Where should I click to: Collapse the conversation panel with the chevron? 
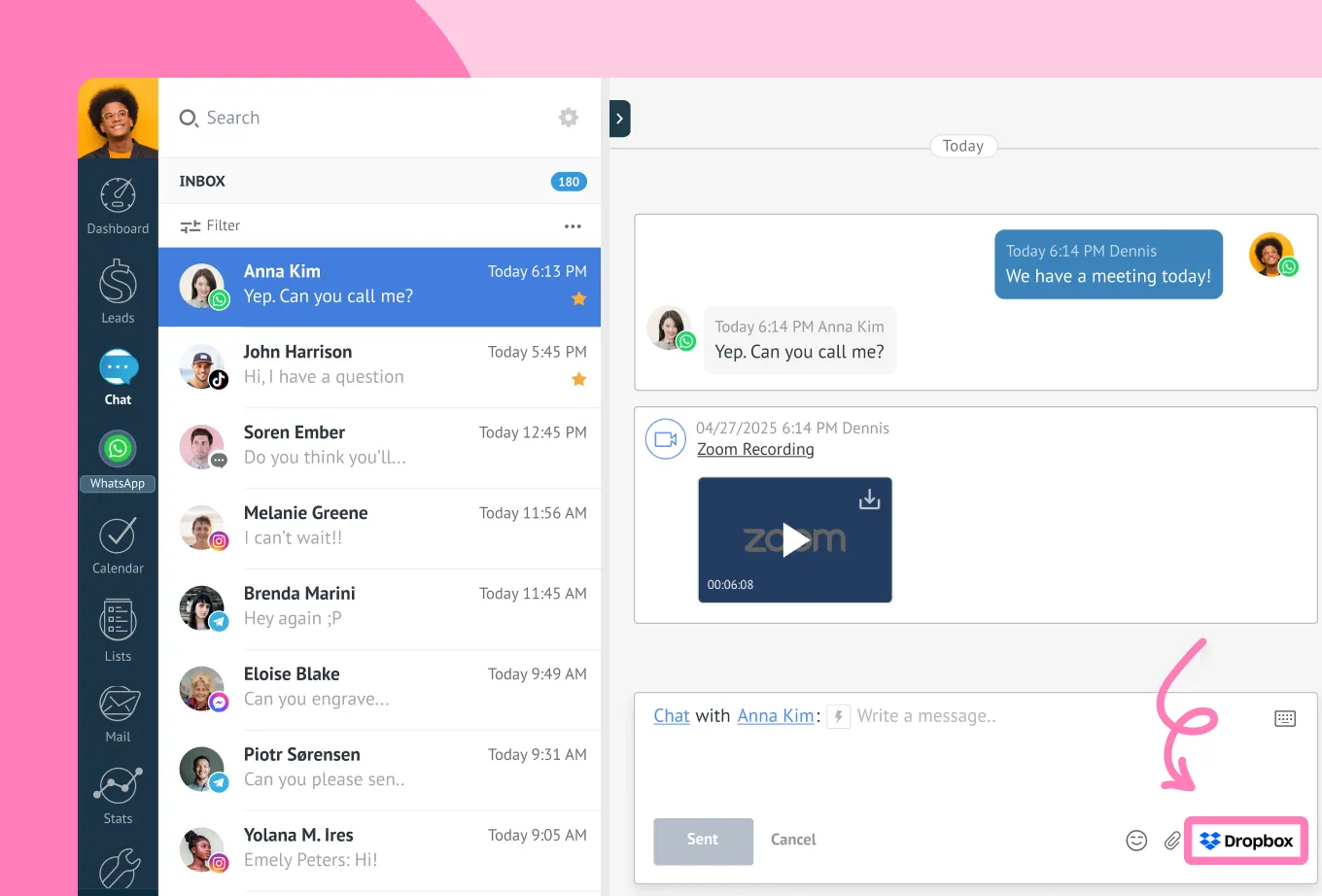pyautogui.click(x=620, y=118)
